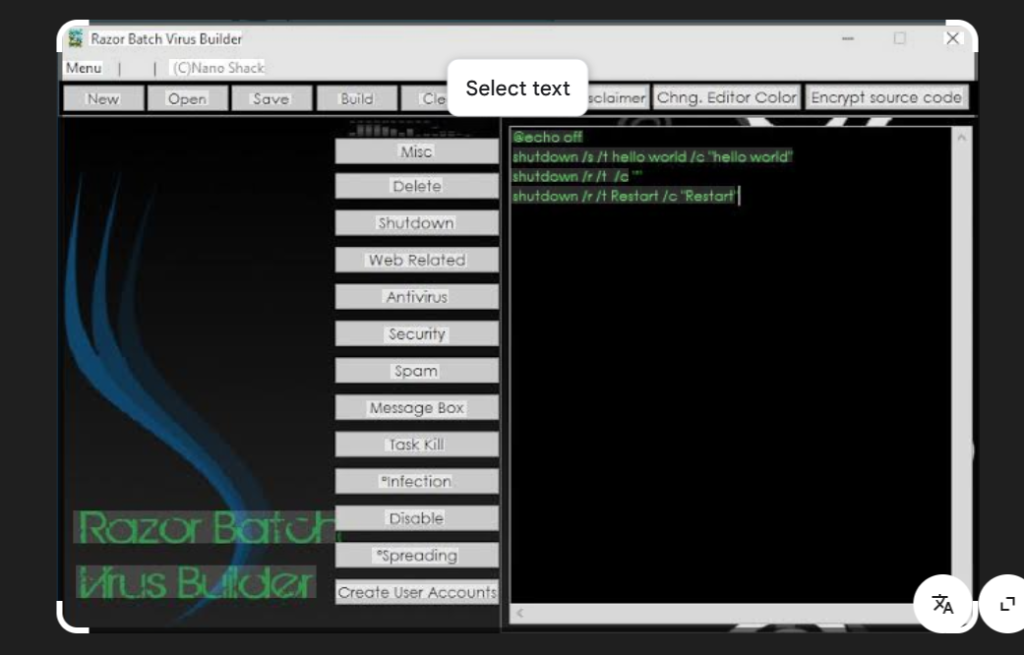This screenshot has width=1024, height=655.
Task: Open the Create User Accounts section
Action: (415, 592)
